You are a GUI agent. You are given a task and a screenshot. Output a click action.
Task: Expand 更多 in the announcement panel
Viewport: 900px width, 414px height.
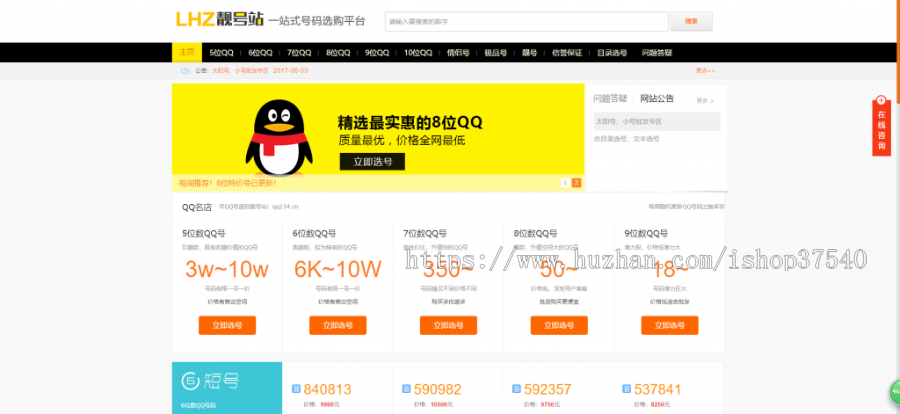click(706, 100)
